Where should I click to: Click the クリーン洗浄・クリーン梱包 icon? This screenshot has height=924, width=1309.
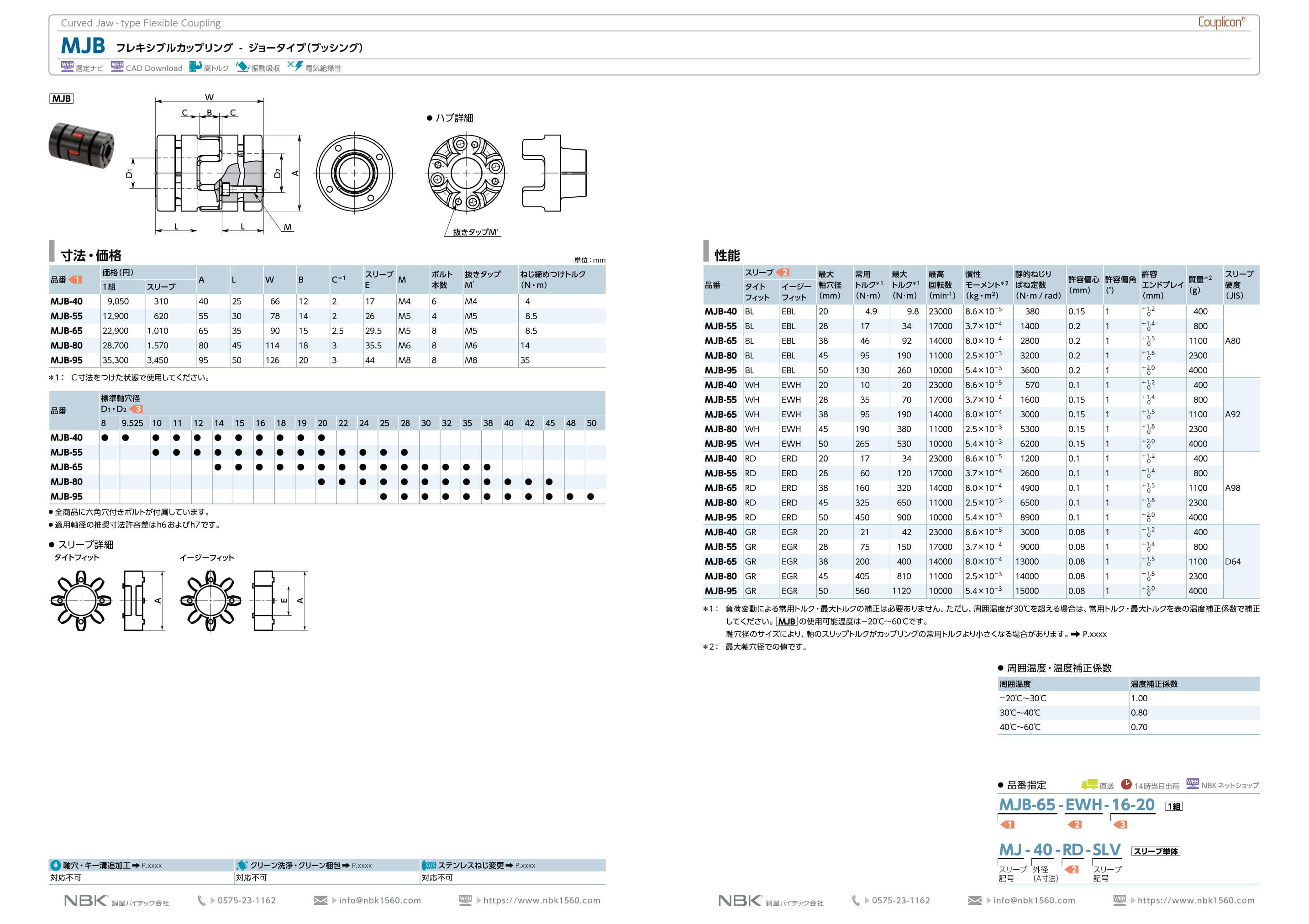click(242, 865)
